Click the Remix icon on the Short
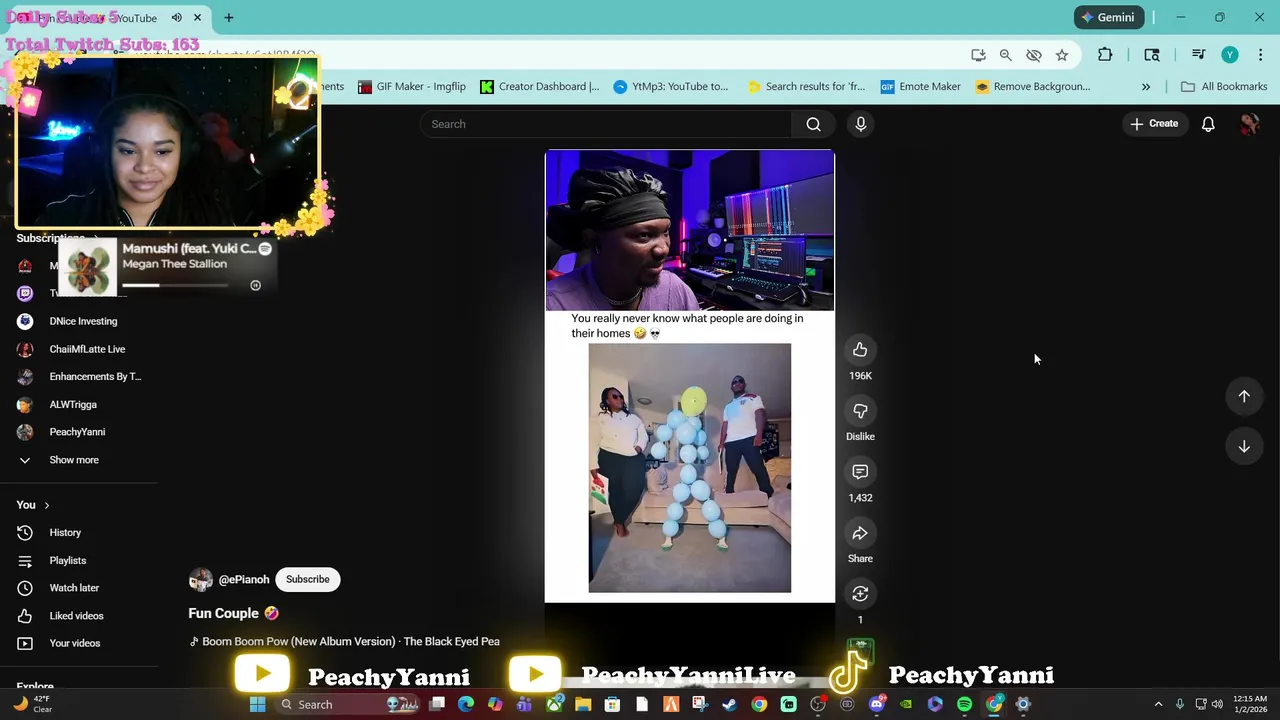 (860, 594)
